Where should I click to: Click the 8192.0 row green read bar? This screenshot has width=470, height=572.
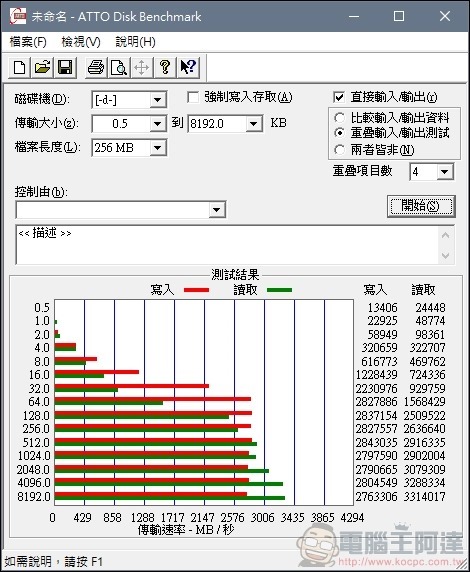(170, 498)
